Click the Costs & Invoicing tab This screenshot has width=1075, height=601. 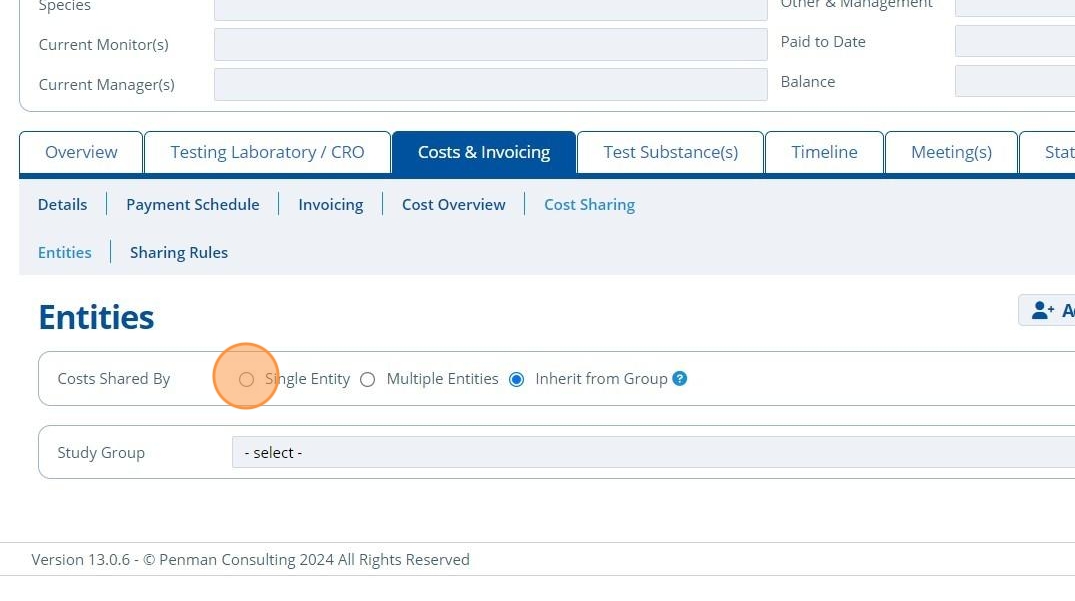click(484, 152)
